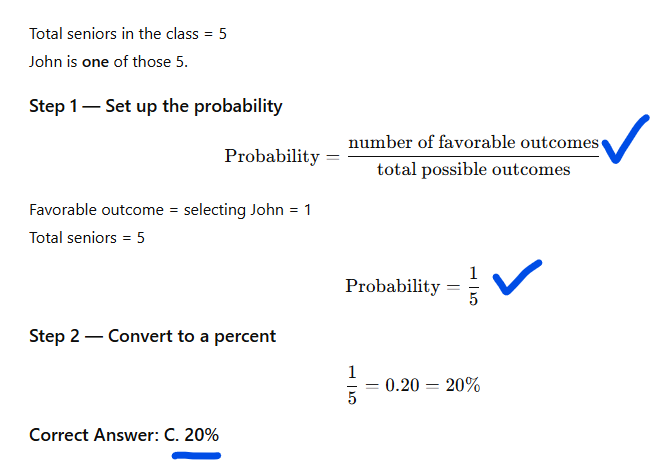This screenshot has height=462, width=651.
Task: Click the 1/5 fraction in the percent conversion
Action: pos(352,385)
